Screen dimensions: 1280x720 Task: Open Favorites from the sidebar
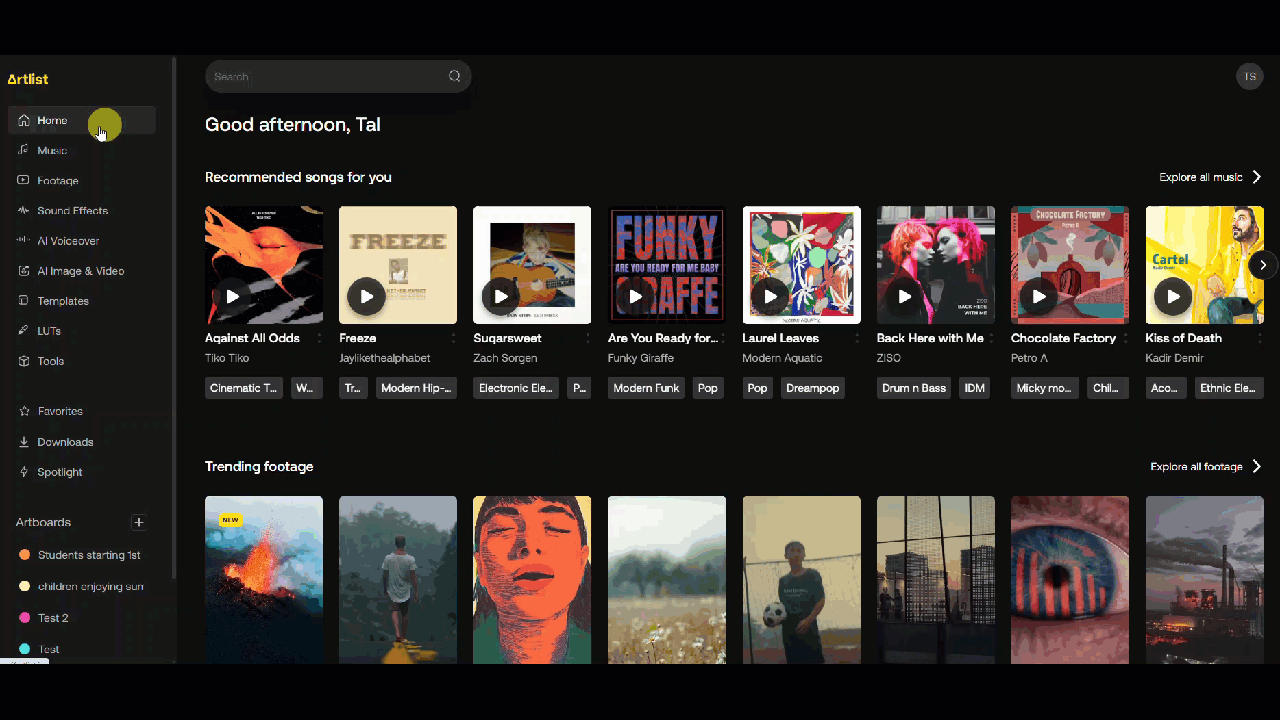tap(60, 411)
